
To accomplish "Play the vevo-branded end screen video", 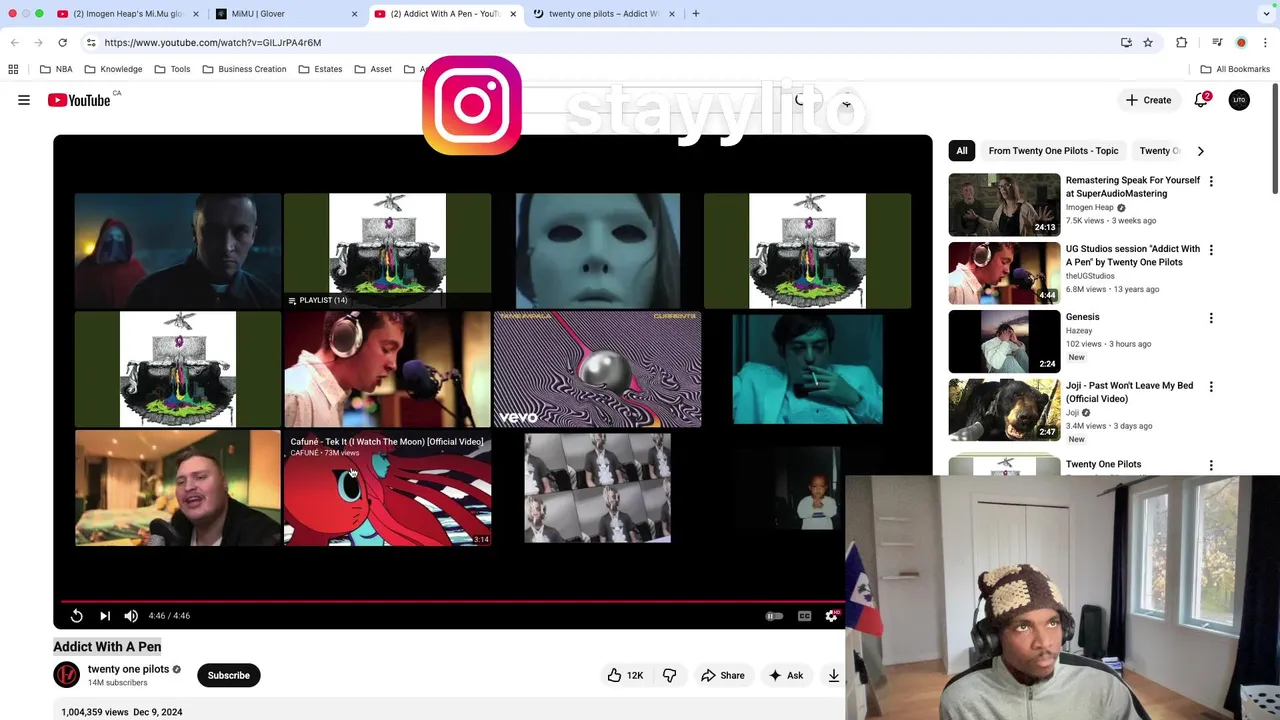I will point(597,369).
